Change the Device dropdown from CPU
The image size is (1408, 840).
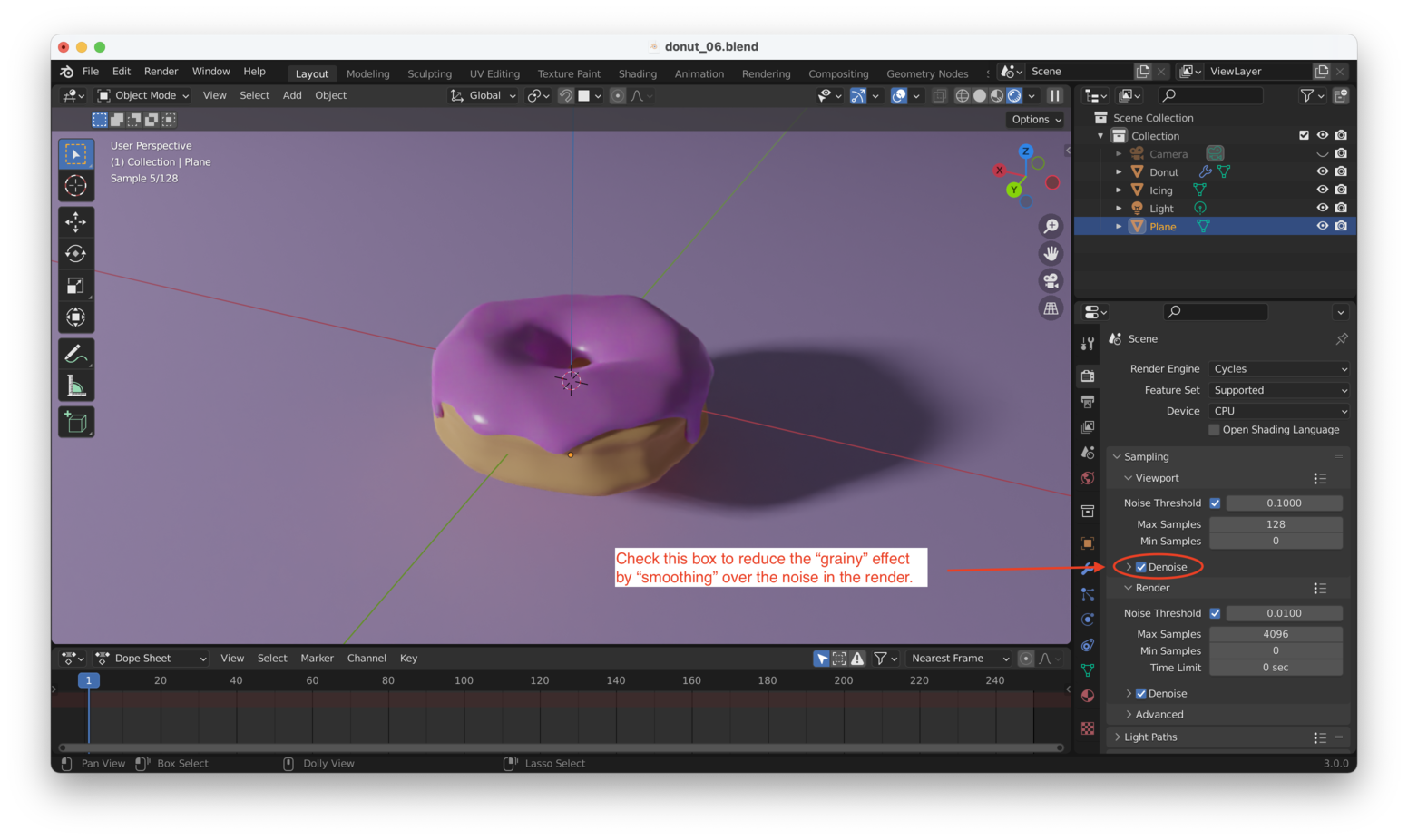[1277, 410]
